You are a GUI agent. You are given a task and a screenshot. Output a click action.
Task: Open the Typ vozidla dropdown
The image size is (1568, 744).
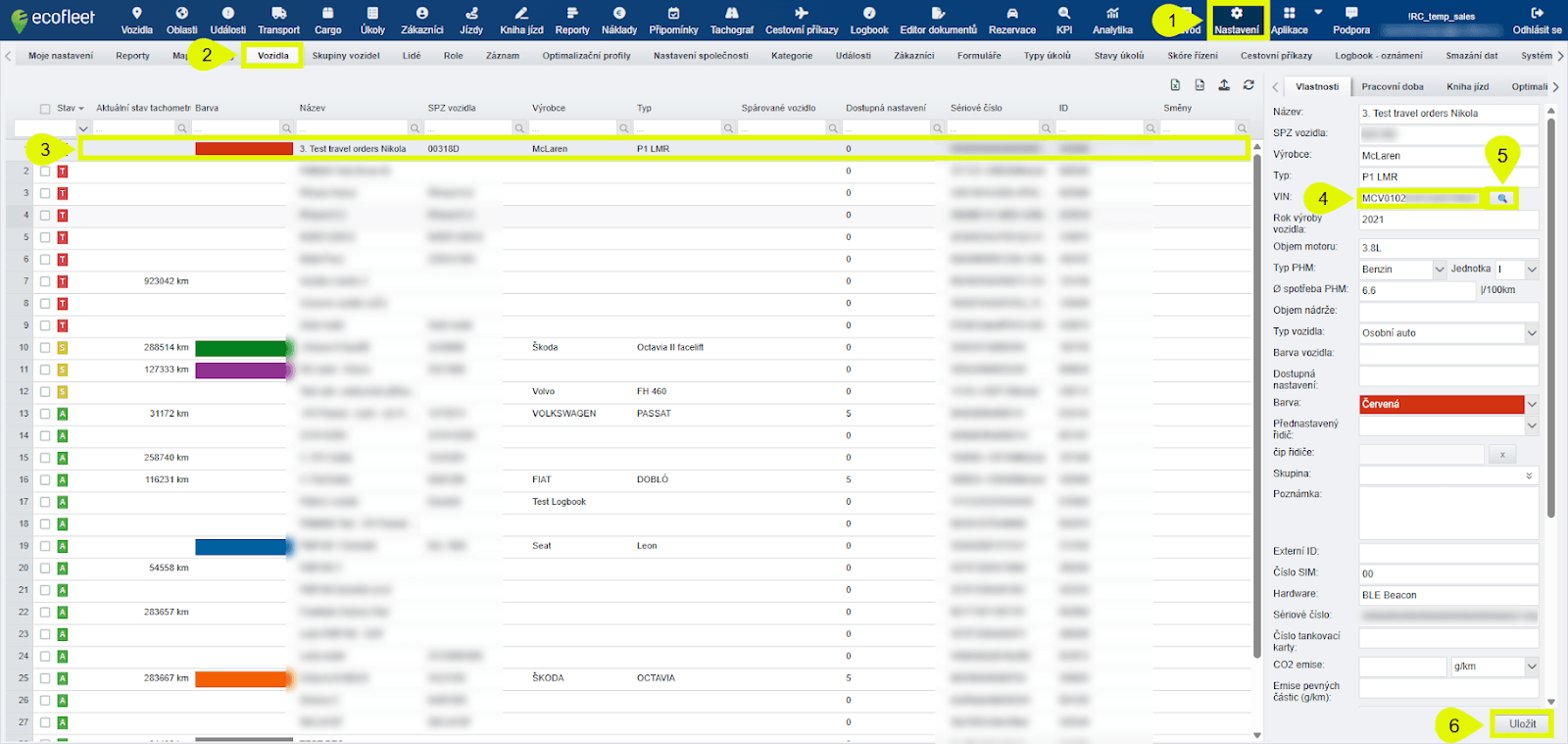tap(1531, 333)
